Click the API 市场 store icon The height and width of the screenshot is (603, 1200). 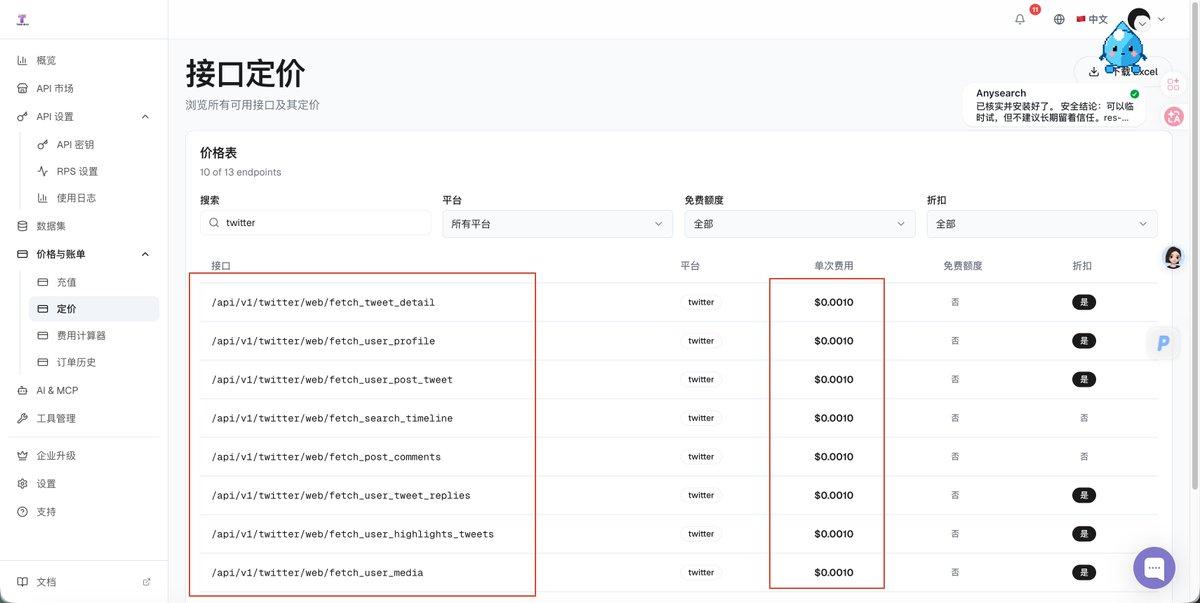[x=22, y=88]
